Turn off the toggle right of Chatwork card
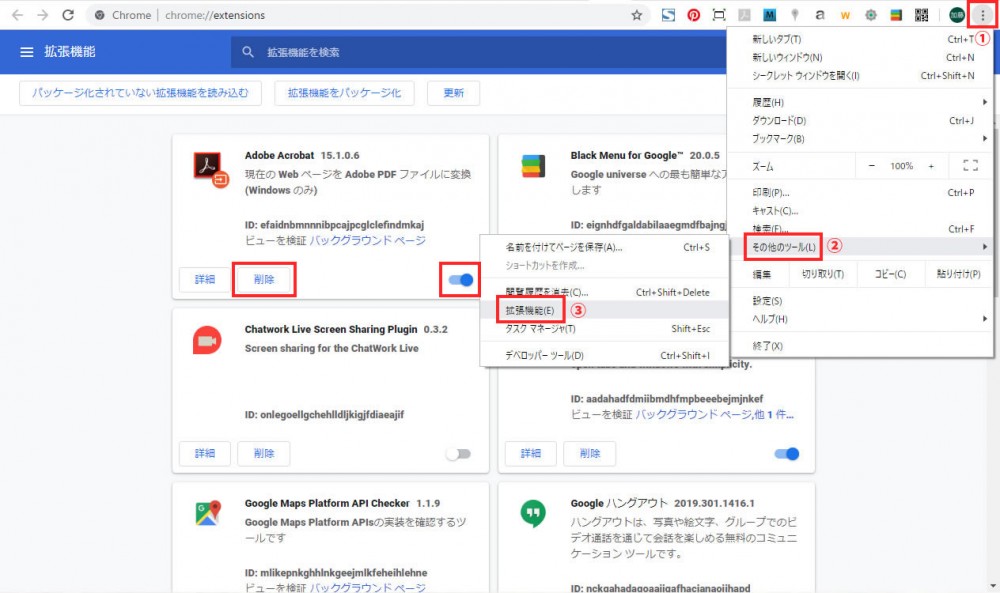Image resolution: width=1000 pixels, height=593 pixels. [x=786, y=454]
